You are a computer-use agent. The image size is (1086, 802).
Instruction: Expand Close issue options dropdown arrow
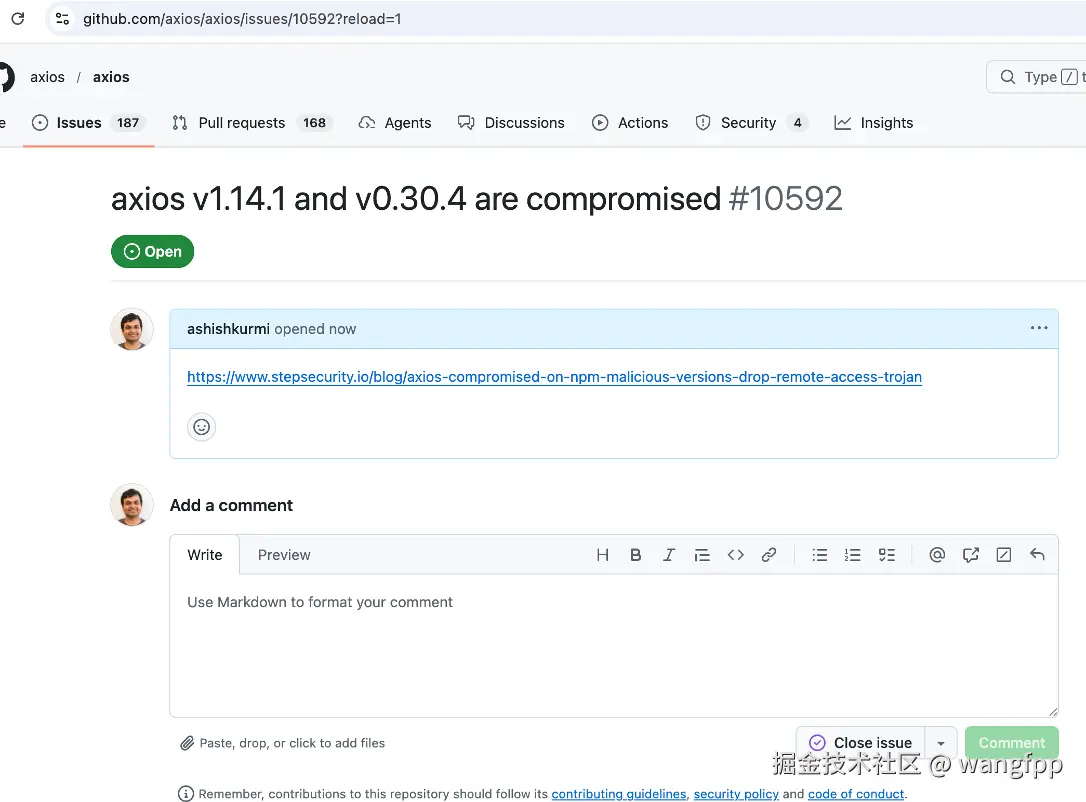(941, 742)
